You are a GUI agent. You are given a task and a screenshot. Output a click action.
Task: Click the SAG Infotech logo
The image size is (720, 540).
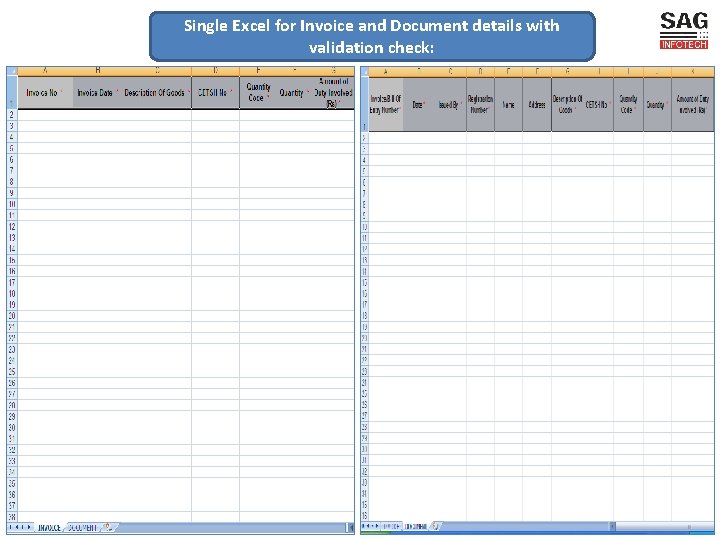pos(684,30)
